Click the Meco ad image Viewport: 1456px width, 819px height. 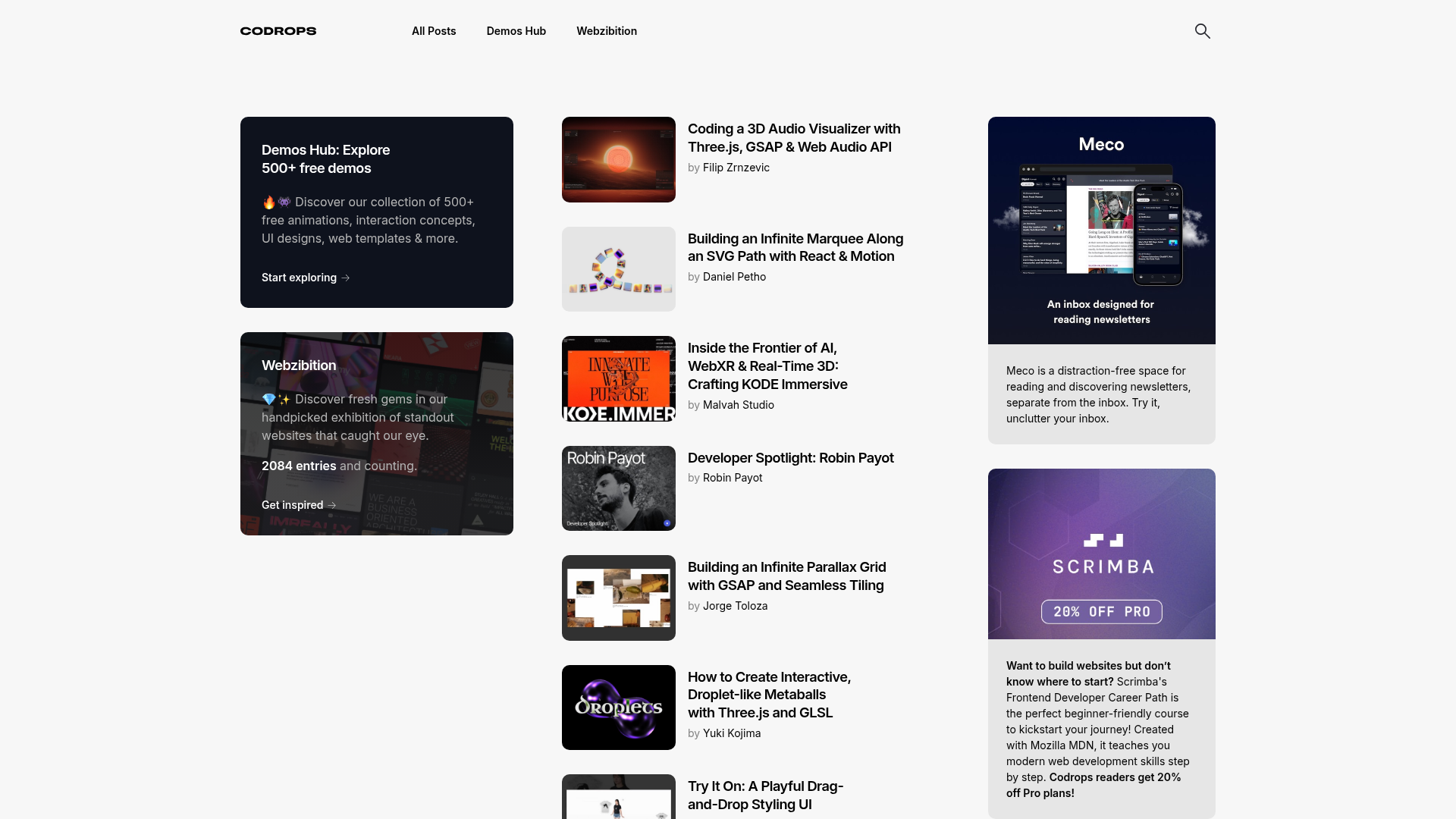click(x=1102, y=231)
